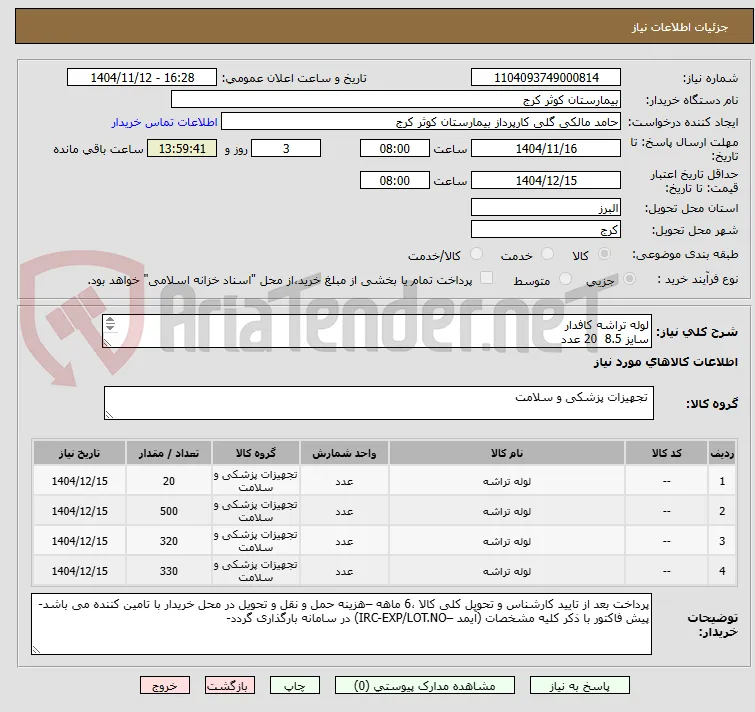
Task: Click the نام کالا column header
Action: 507,453
